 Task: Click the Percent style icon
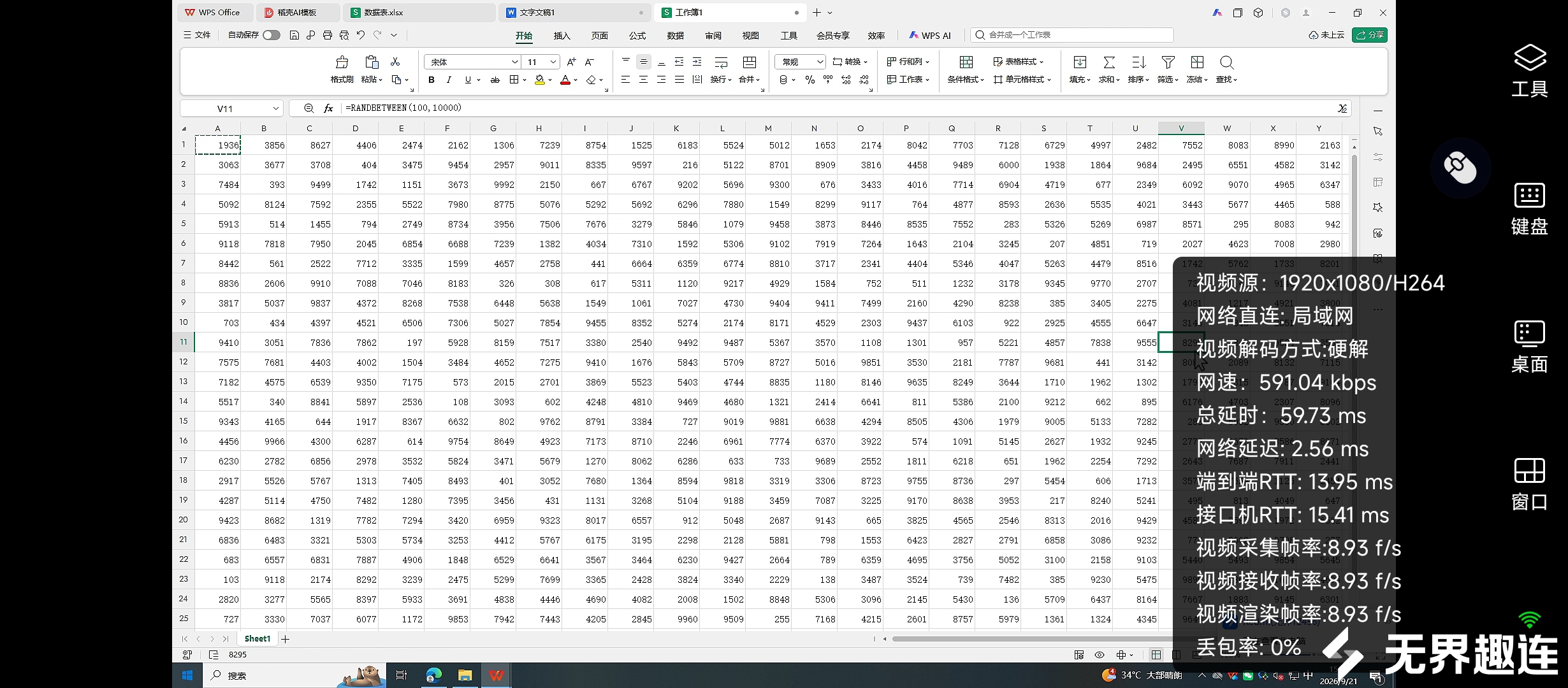coord(809,80)
